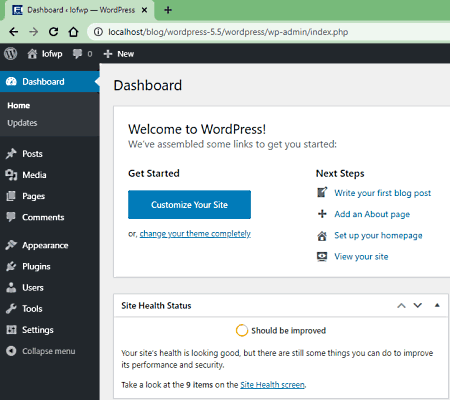This screenshot has height=400, width=450.
Task: Click the monitor icon beside View your site
Action: tap(322, 256)
